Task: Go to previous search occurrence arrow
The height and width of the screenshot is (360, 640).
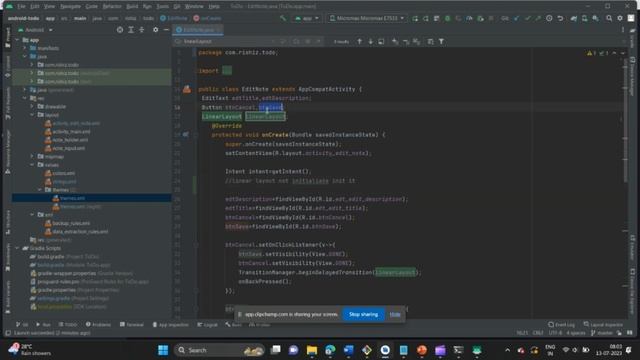Action: coord(360,41)
